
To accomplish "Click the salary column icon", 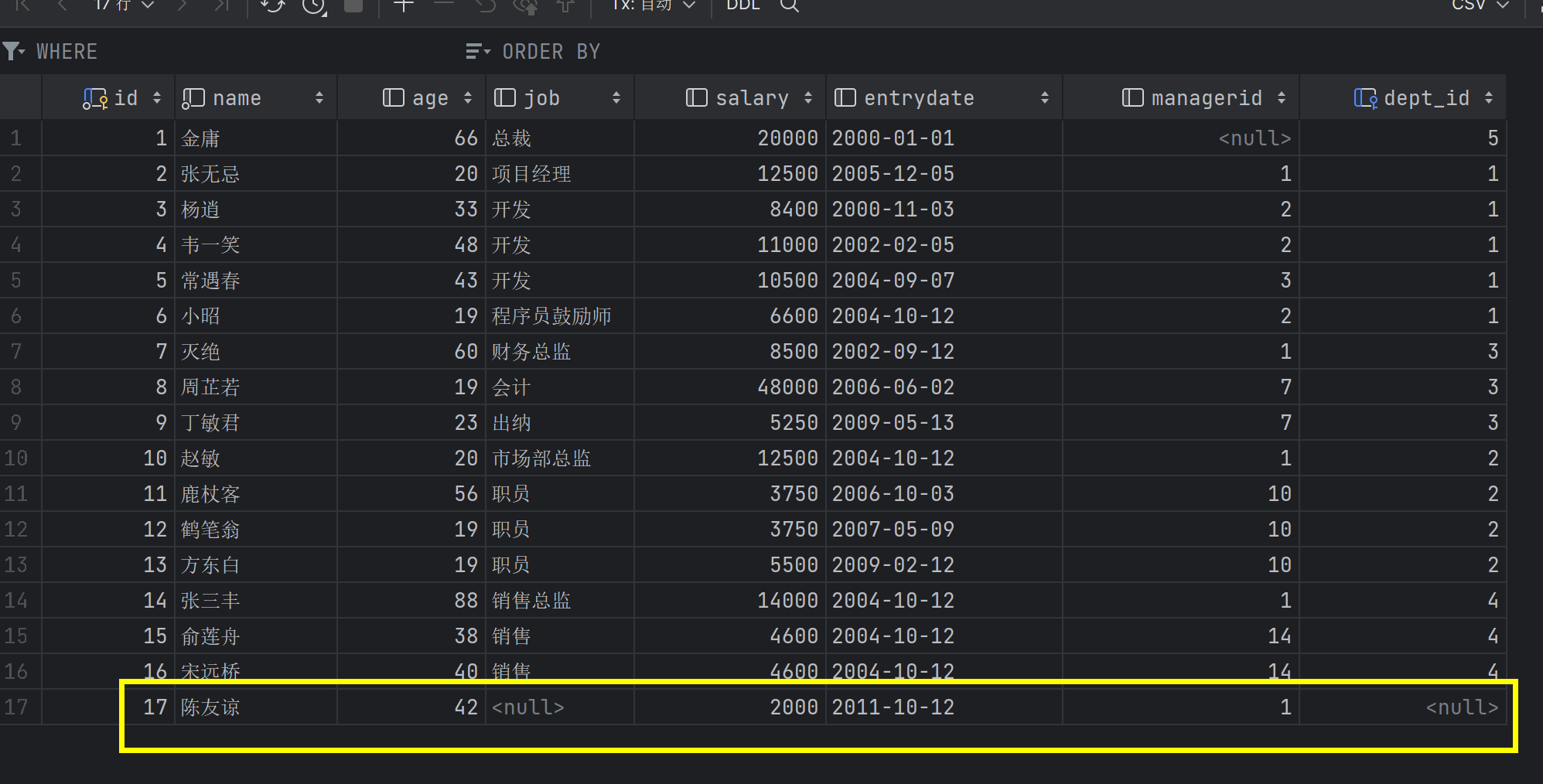I will point(697,97).
